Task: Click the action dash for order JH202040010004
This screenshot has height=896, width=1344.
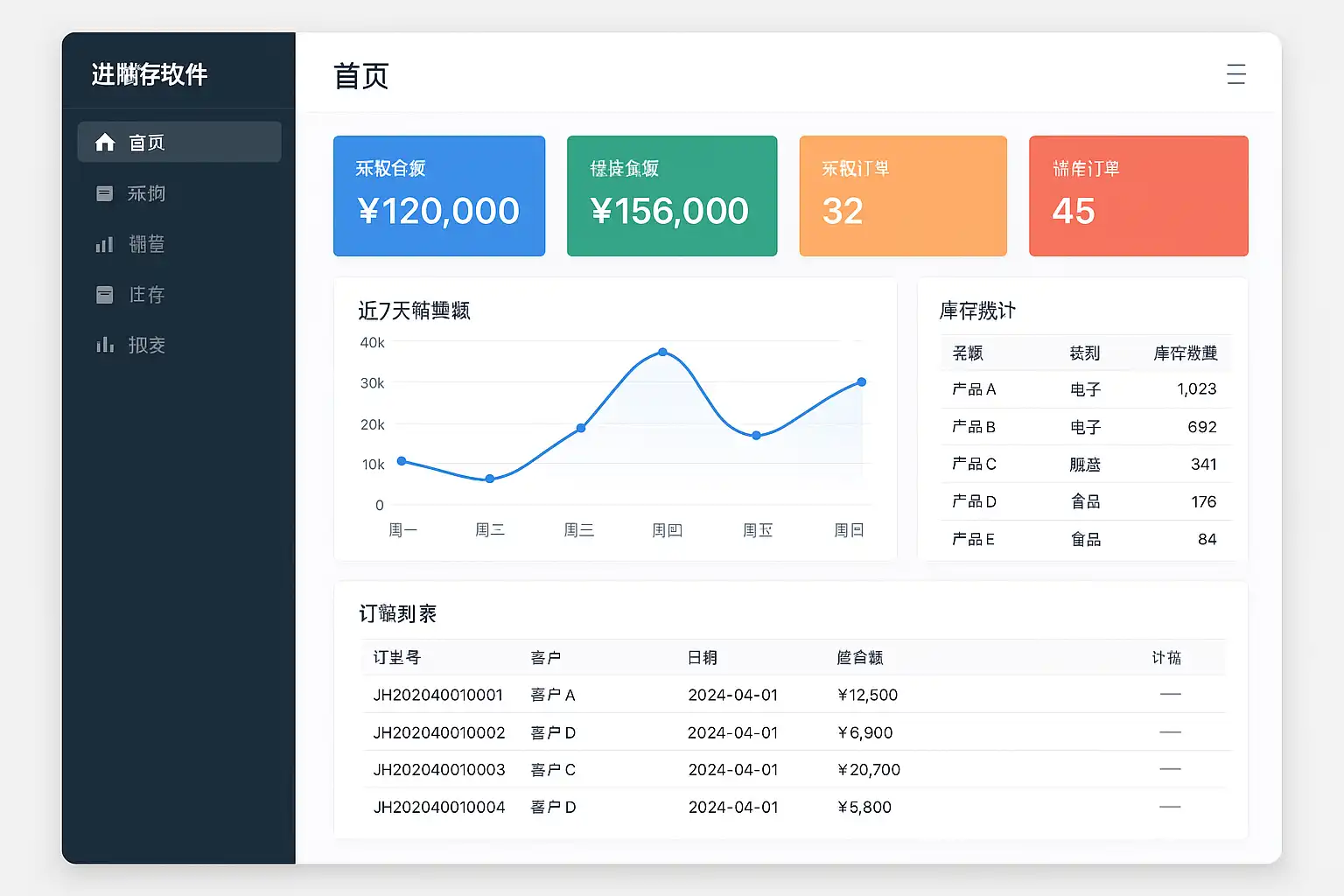Action: tap(1170, 807)
